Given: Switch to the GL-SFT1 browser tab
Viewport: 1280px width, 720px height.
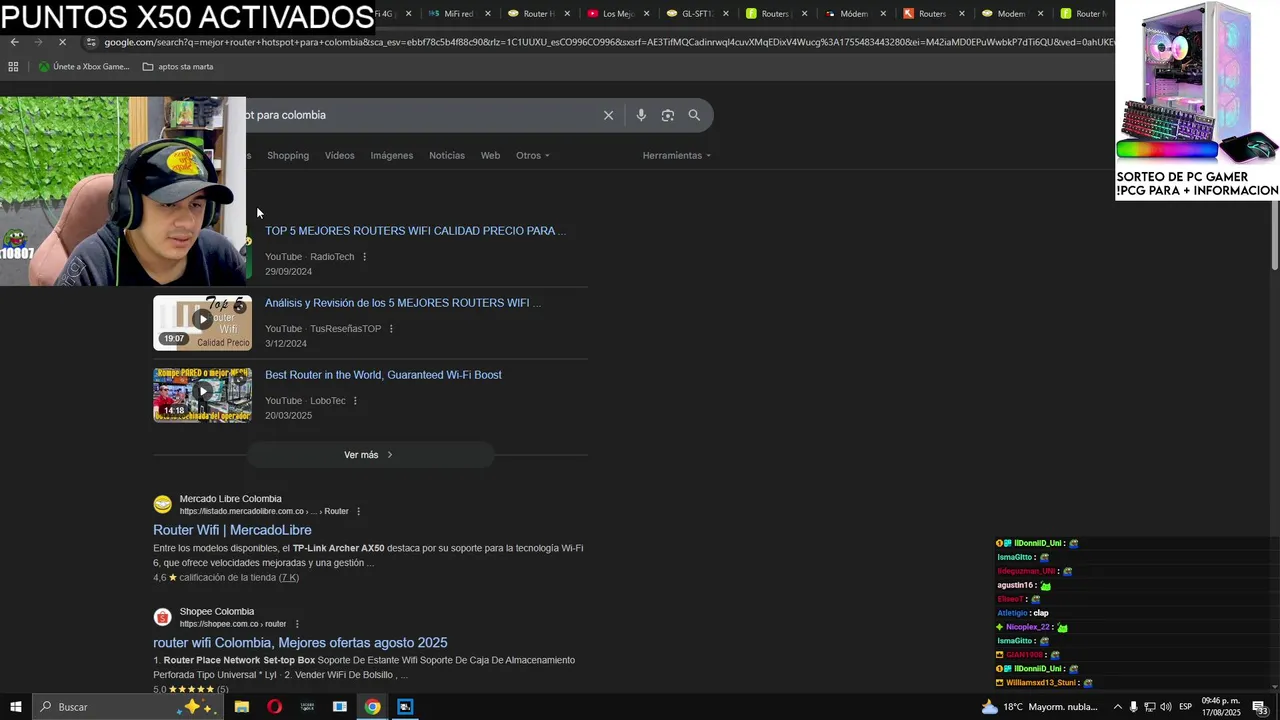Looking at the screenshot, I should click(x=696, y=14).
